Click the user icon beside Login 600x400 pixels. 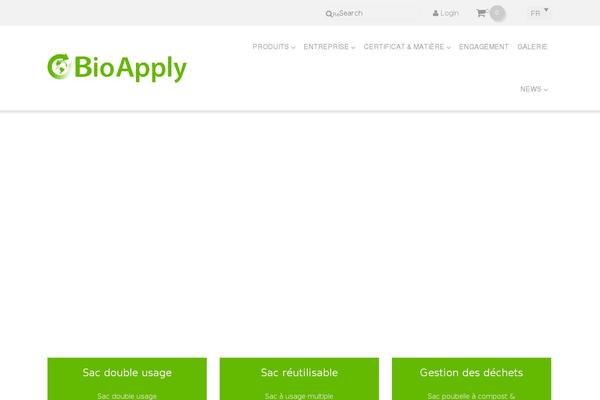(435, 13)
